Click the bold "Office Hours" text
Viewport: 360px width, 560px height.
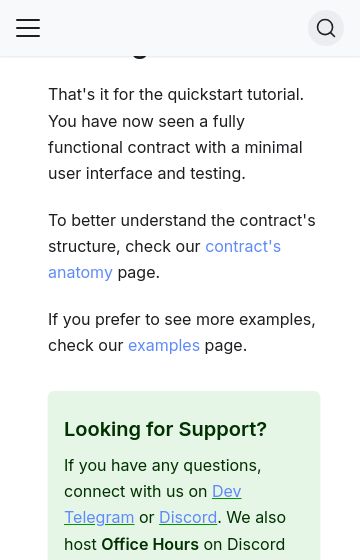click(150, 545)
